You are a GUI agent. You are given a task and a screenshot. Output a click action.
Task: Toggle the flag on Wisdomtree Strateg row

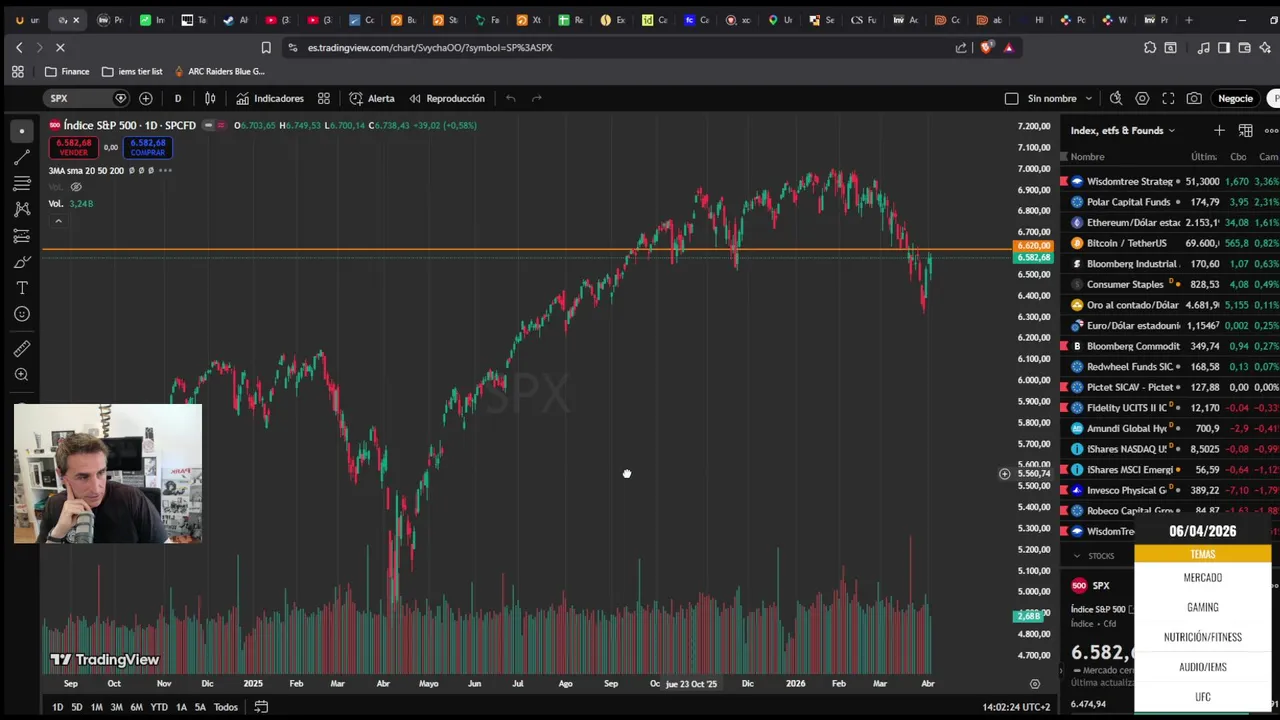[1064, 181]
